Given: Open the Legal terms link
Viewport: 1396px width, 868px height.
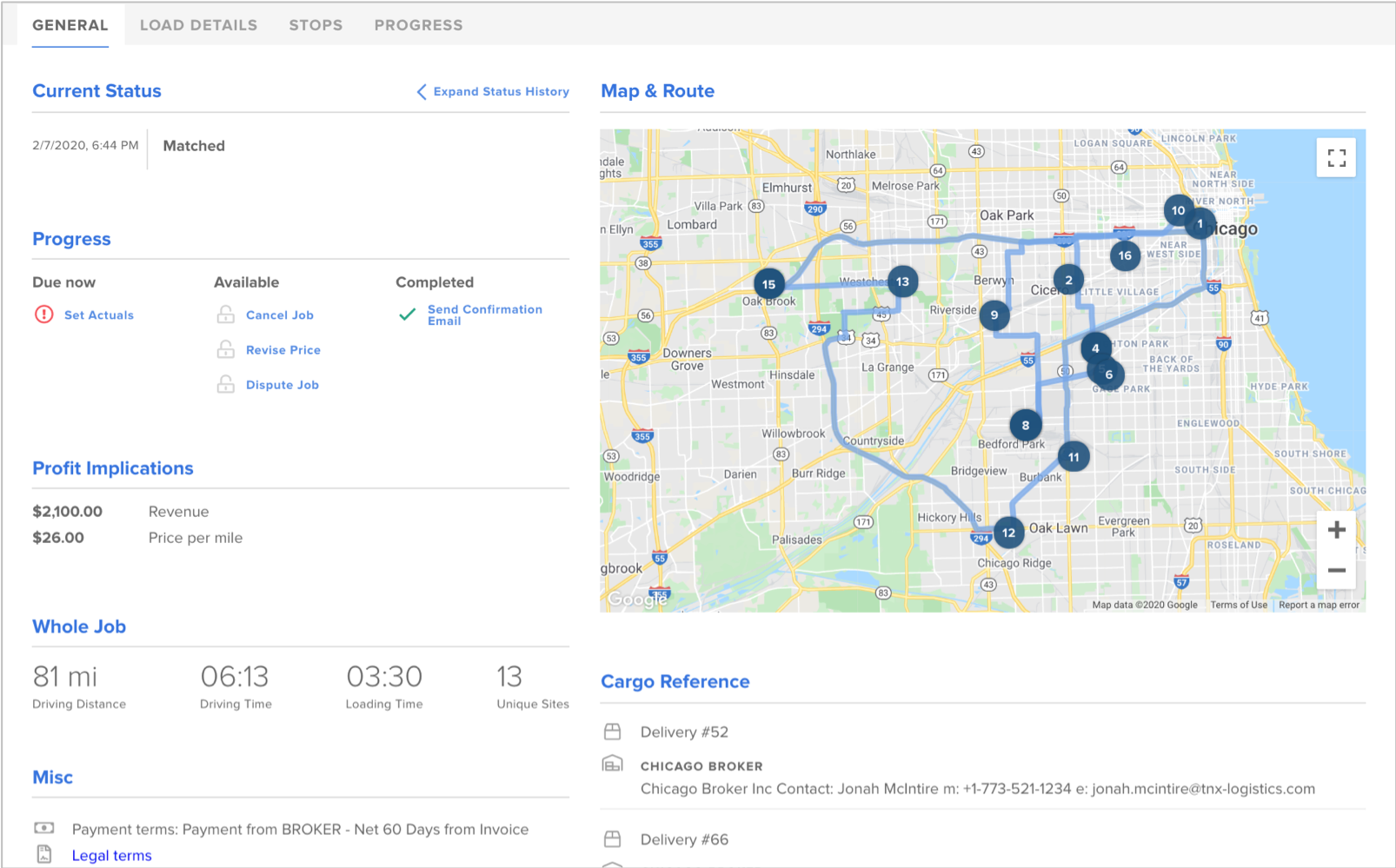Looking at the screenshot, I should click(x=111, y=856).
